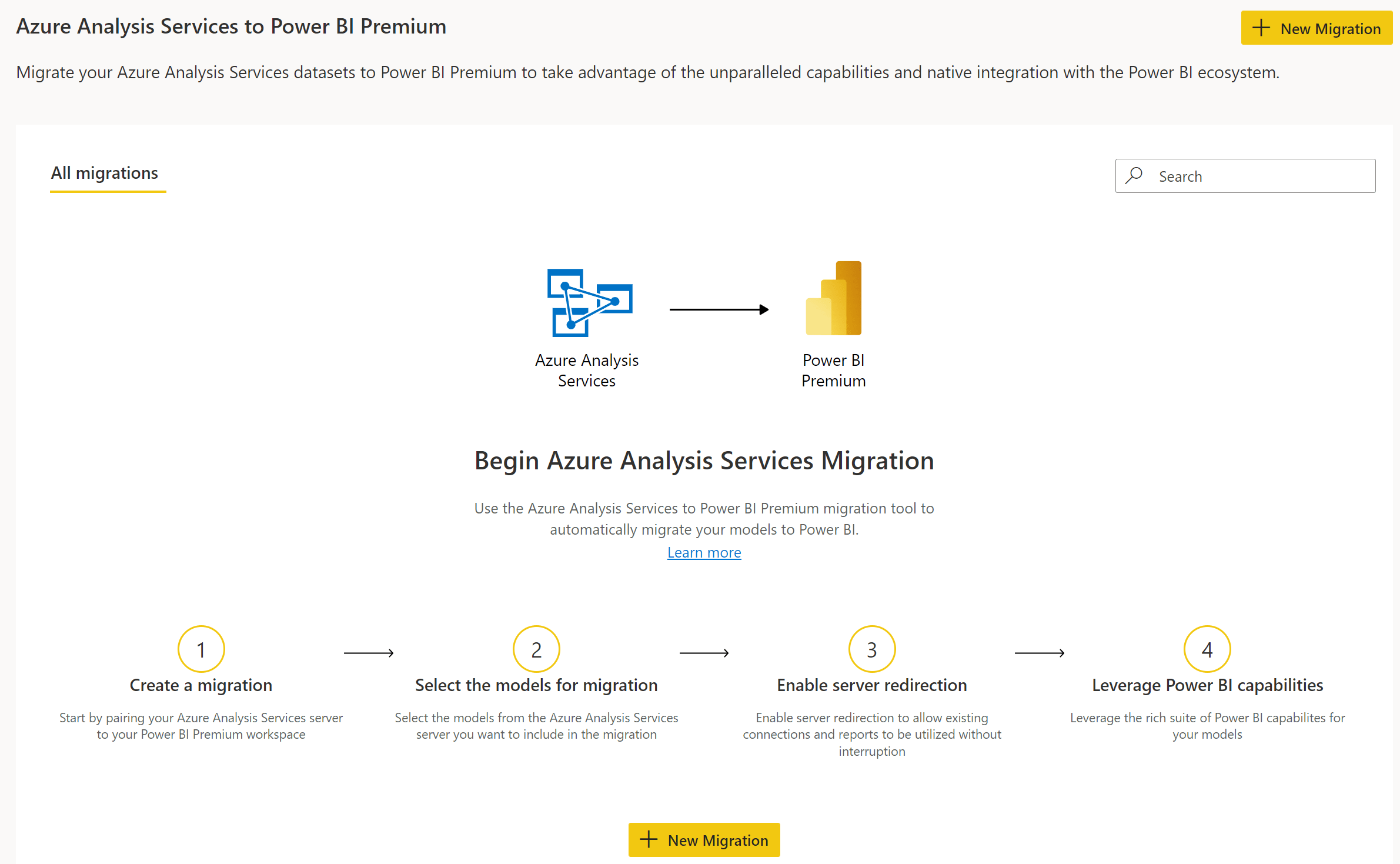Select step circle 2 for model selection

pos(536,649)
